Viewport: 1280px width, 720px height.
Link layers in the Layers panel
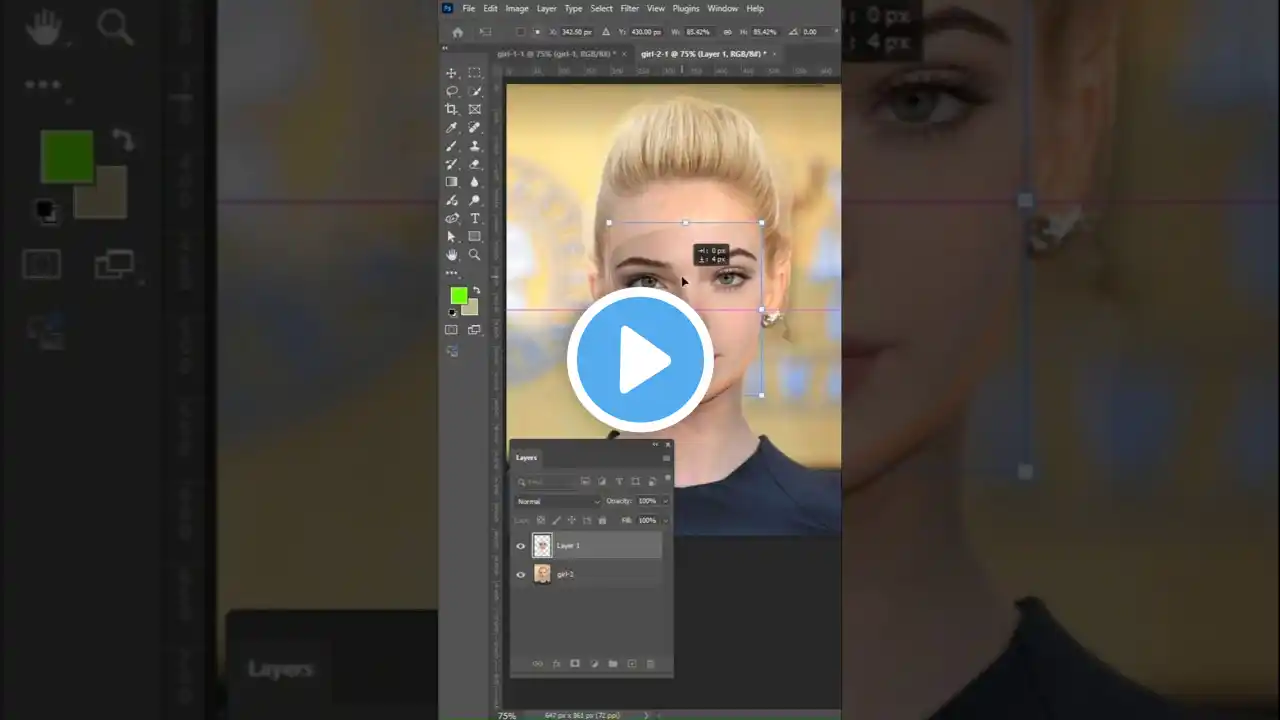tap(537, 664)
